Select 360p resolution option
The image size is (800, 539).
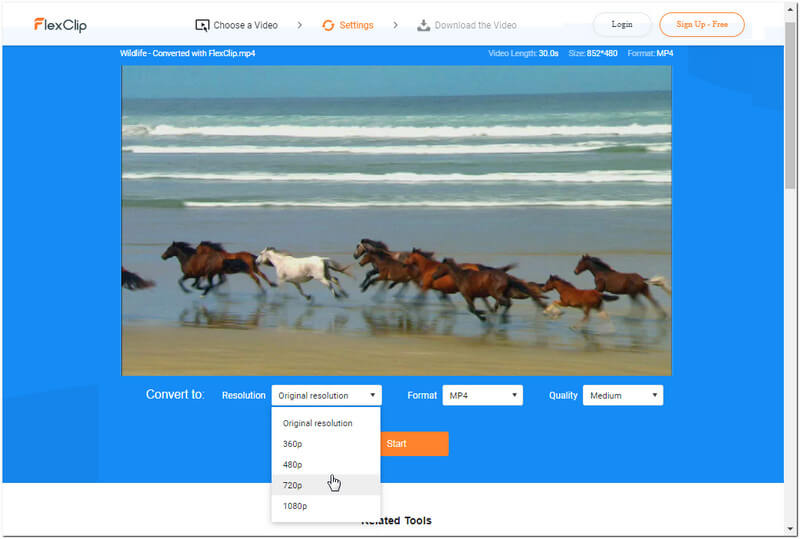[x=326, y=444]
